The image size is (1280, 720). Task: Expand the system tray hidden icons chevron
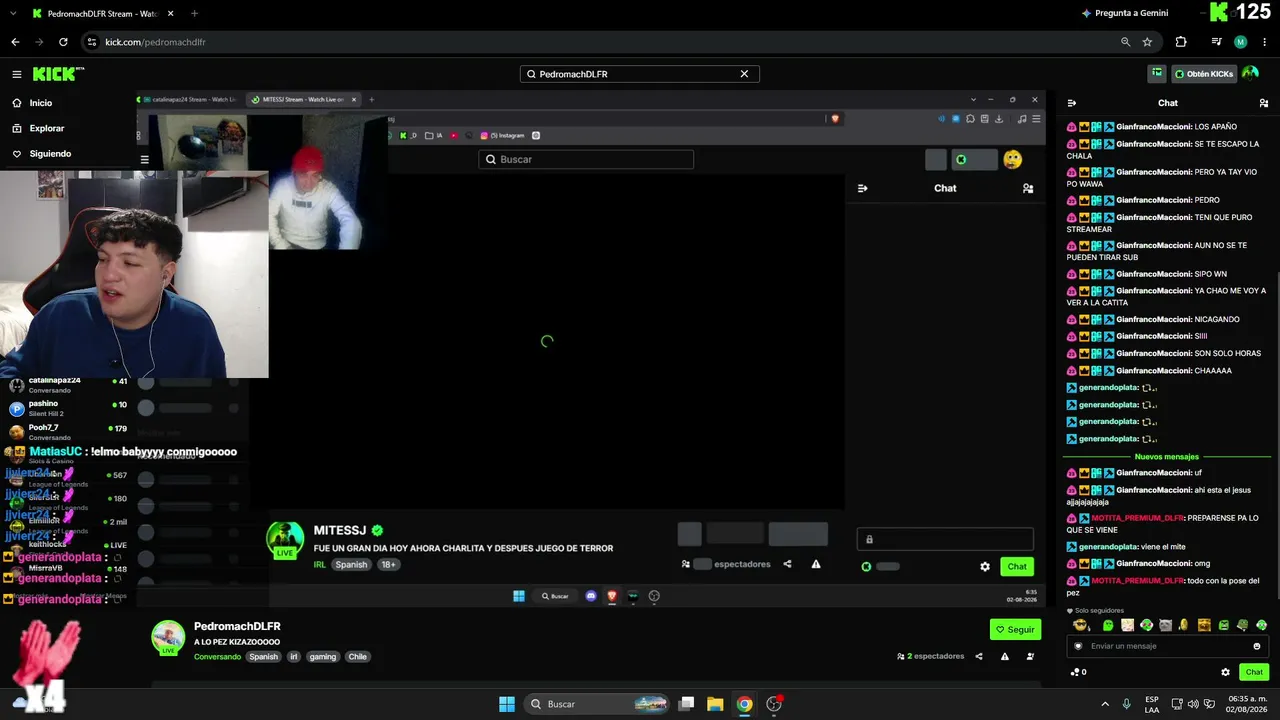[1104, 704]
